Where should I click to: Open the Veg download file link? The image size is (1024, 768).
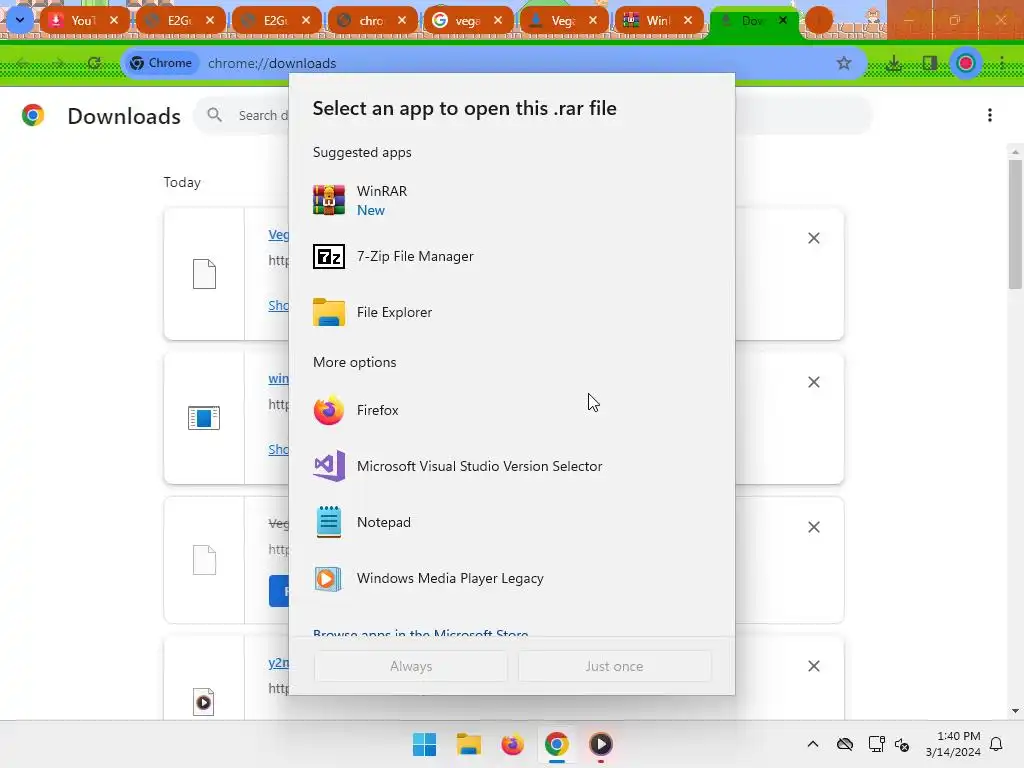pyautogui.click(x=278, y=234)
